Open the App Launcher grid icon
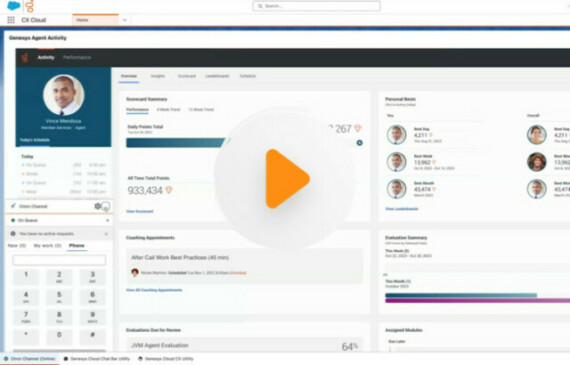This screenshot has height=365, width=570. [x=11, y=20]
